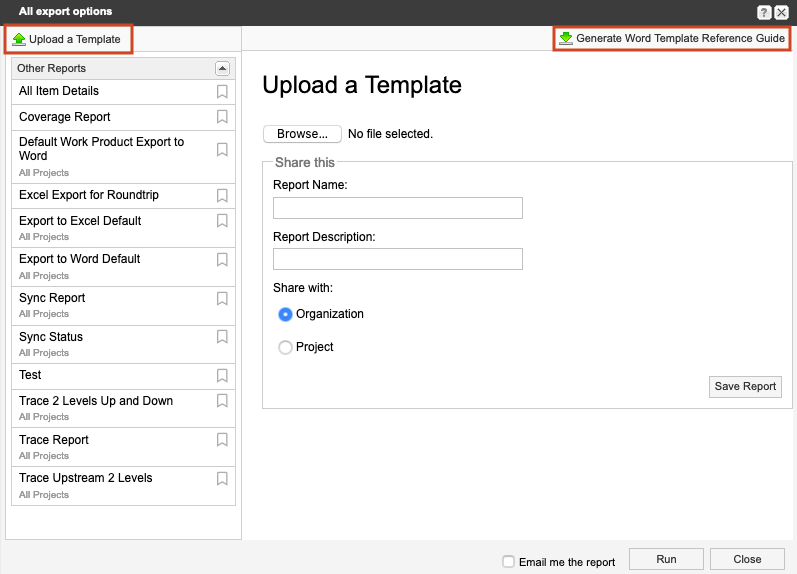Open Sync Status report from list
Viewport: 797px width, 574px height.
51,337
